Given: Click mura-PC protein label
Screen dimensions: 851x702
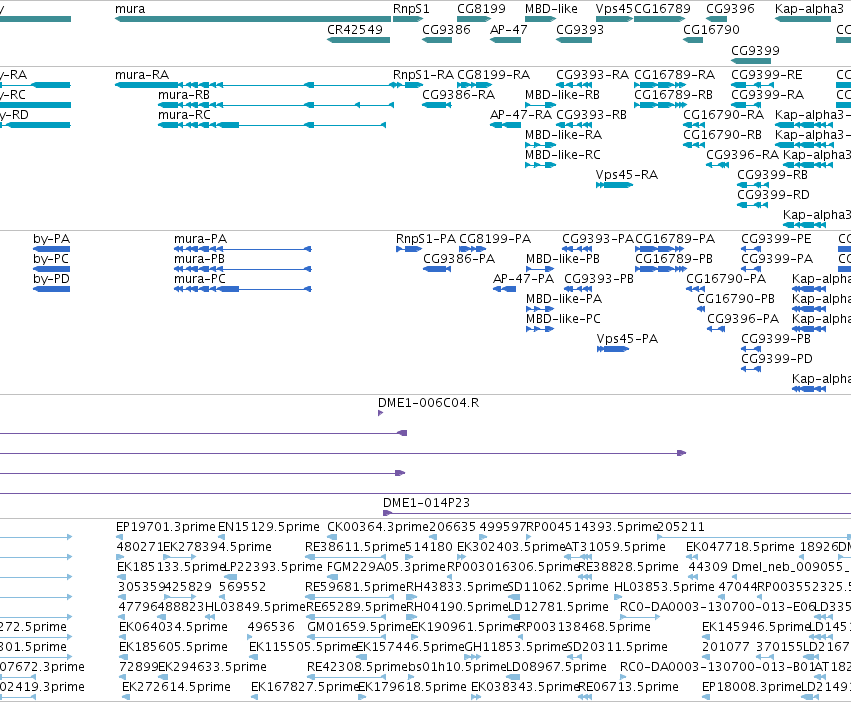Looking at the screenshot, I should coord(200,279).
